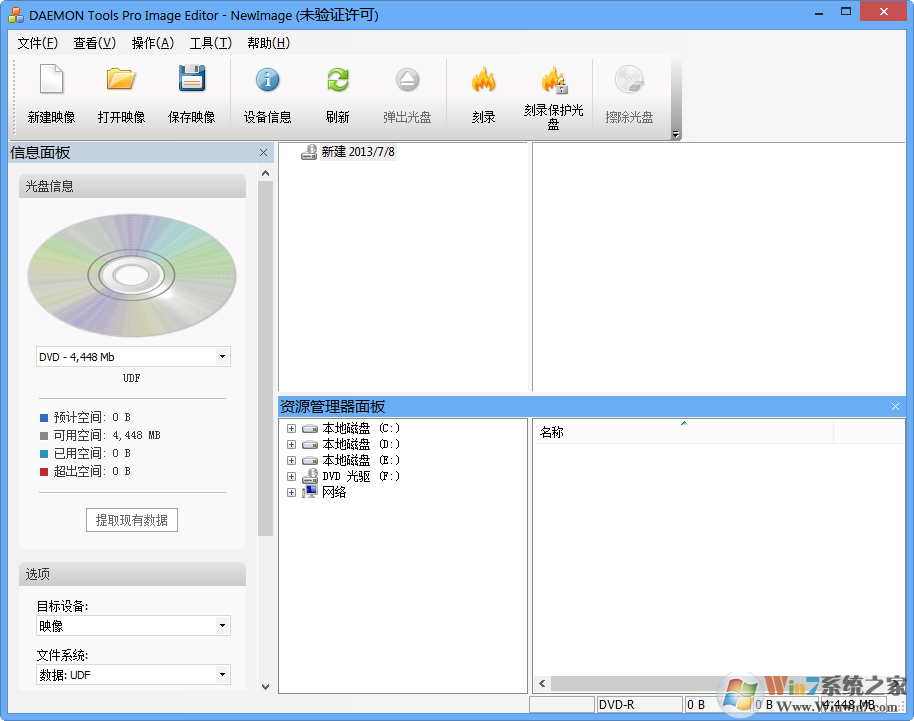Image resolution: width=914 pixels, height=721 pixels.
Task: Select the 刻录保护光盘 toolbar icon
Action: point(555,92)
